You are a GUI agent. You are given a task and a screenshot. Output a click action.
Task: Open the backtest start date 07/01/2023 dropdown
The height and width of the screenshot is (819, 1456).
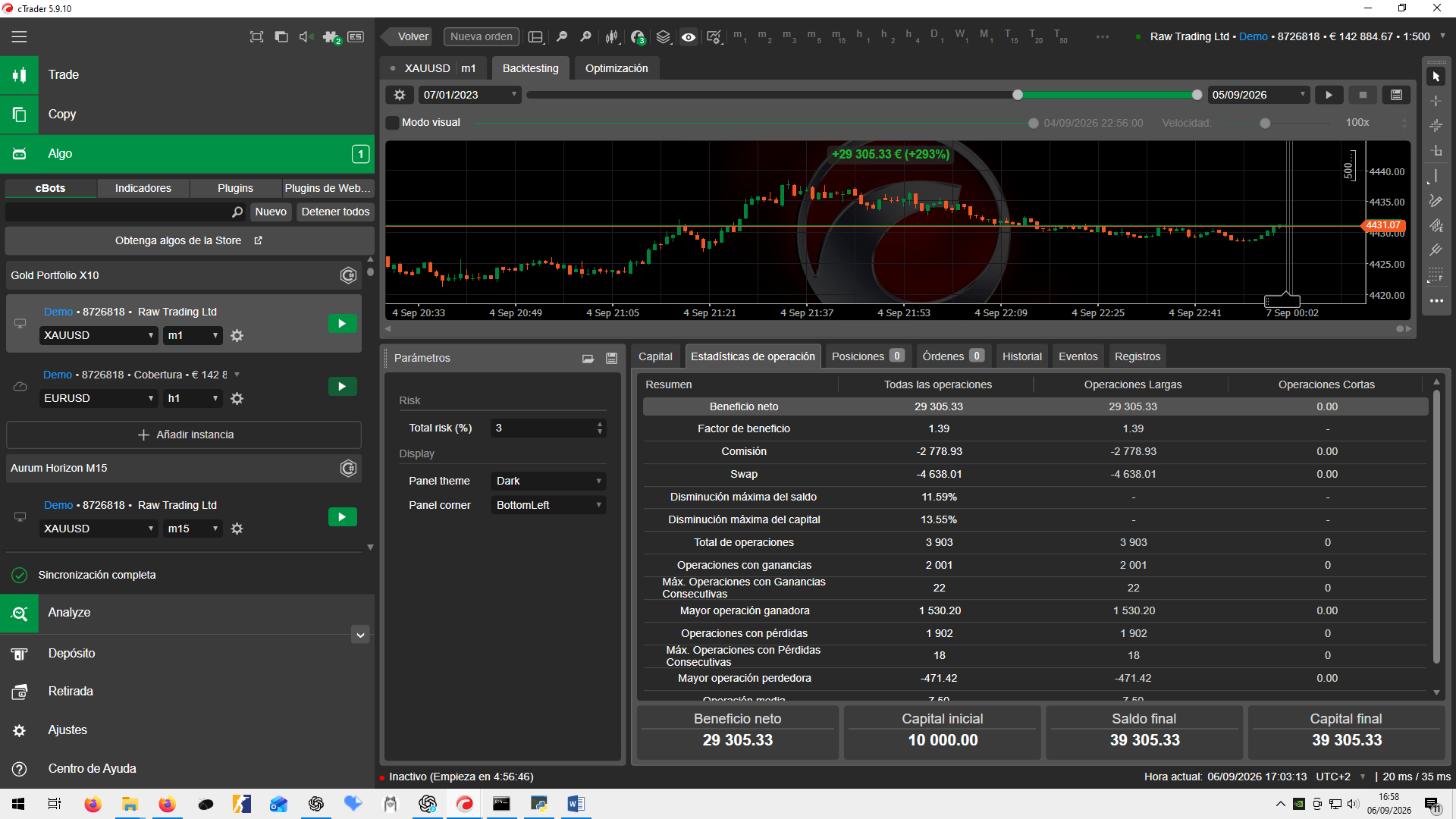coord(469,95)
